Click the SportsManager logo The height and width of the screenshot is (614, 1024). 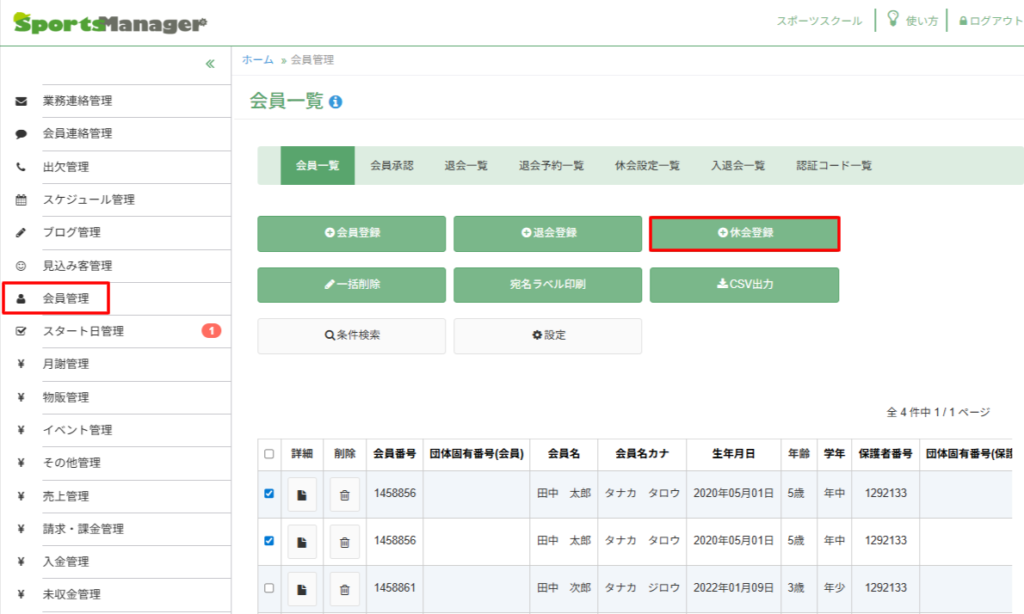tap(110, 23)
